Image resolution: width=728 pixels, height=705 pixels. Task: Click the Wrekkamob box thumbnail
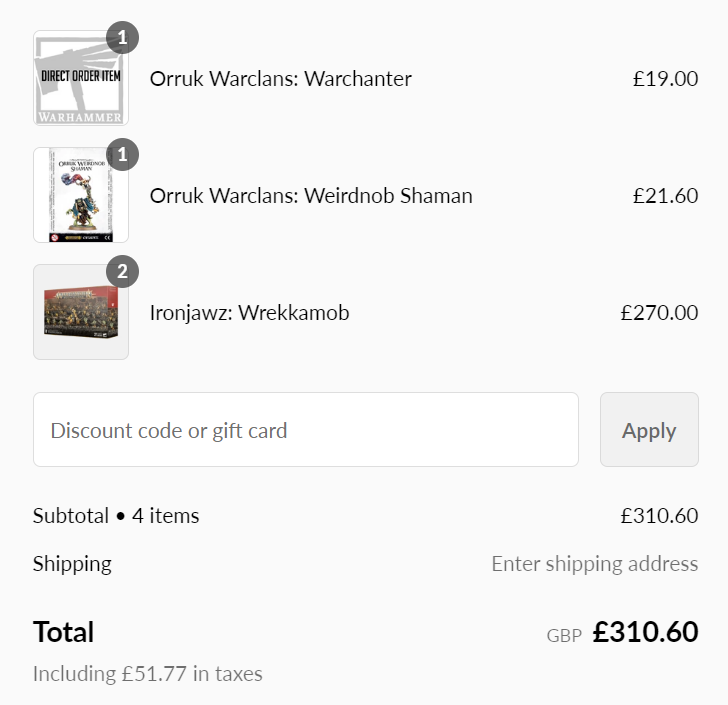80,312
